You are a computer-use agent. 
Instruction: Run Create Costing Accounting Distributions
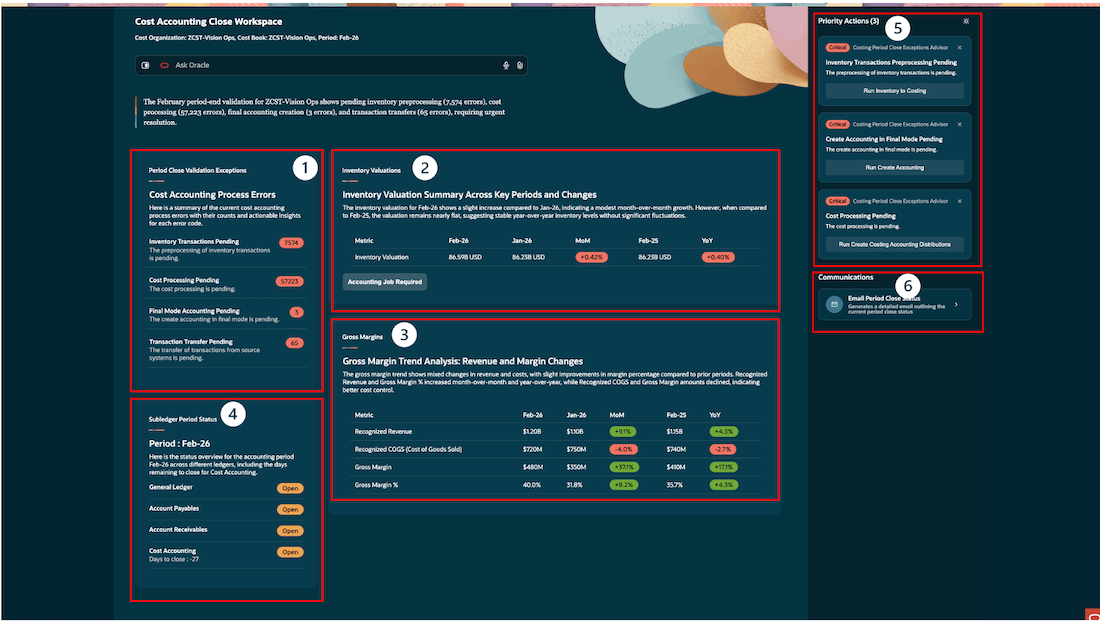tap(894, 245)
